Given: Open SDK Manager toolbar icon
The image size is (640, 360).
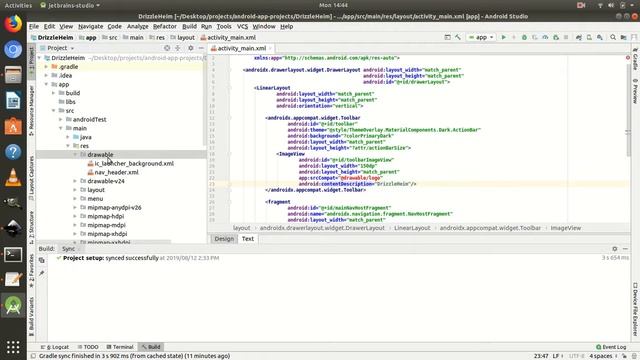Looking at the screenshot, I should coord(600,37).
